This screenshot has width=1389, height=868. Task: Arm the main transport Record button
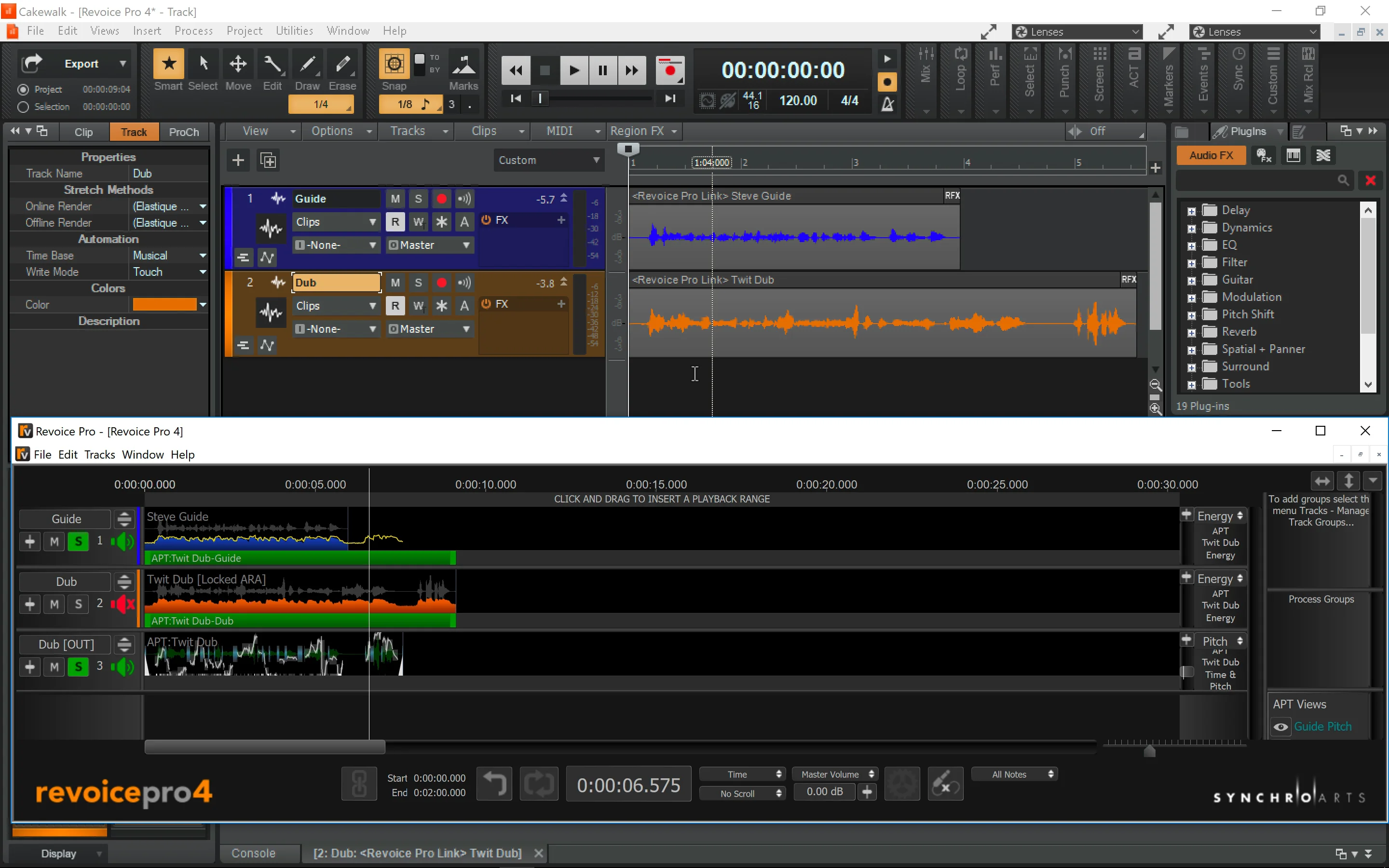tap(670, 70)
